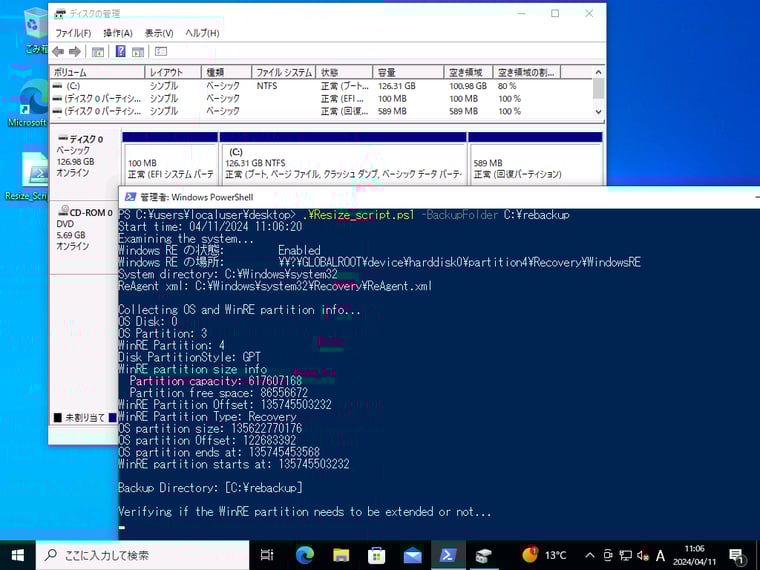The image size is (760, 570).
Task: Select the 100 MB EFI partition block
Action: (x=170, y=159)
